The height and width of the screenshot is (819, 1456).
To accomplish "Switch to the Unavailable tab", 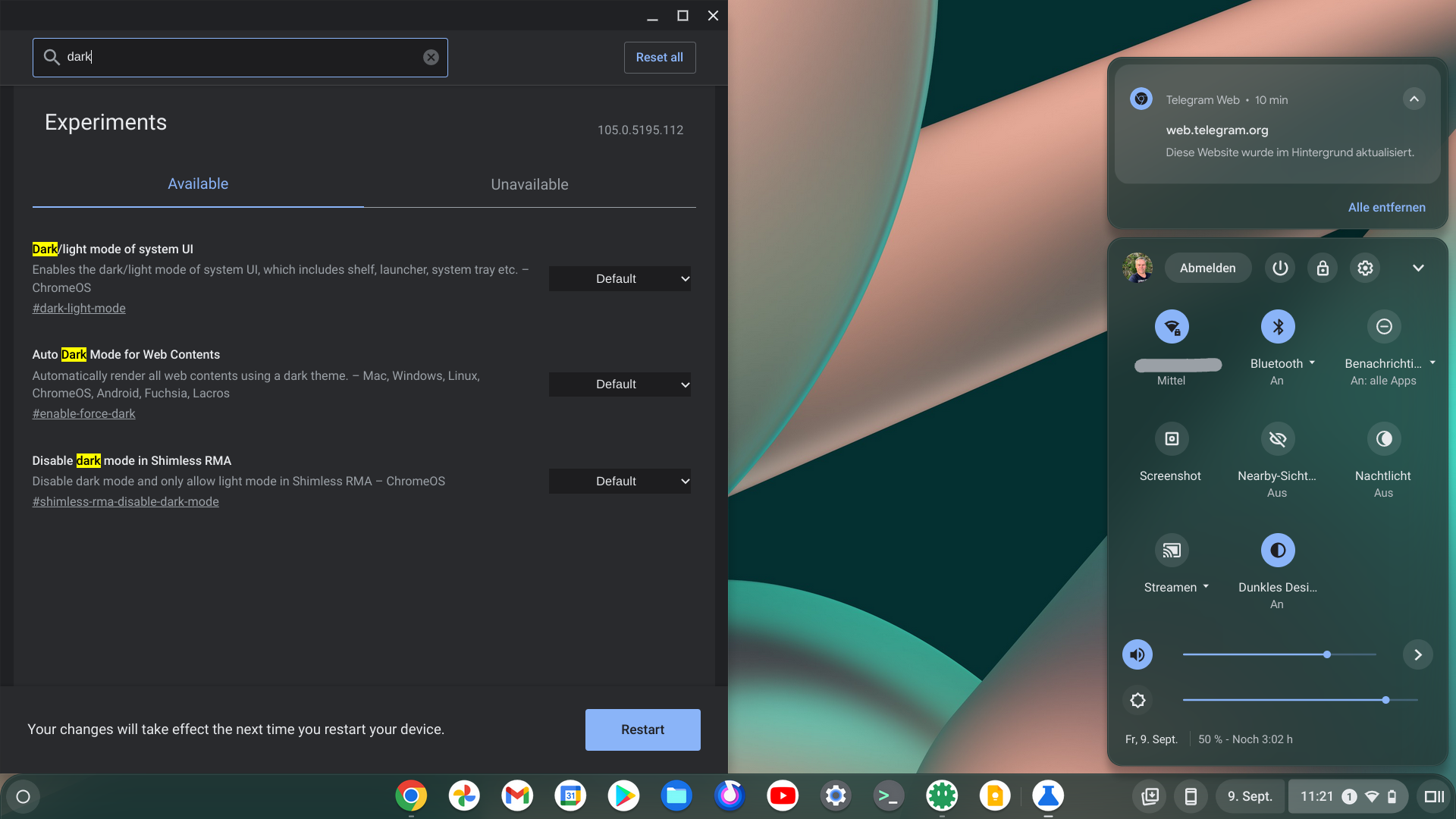I will 529,184.
